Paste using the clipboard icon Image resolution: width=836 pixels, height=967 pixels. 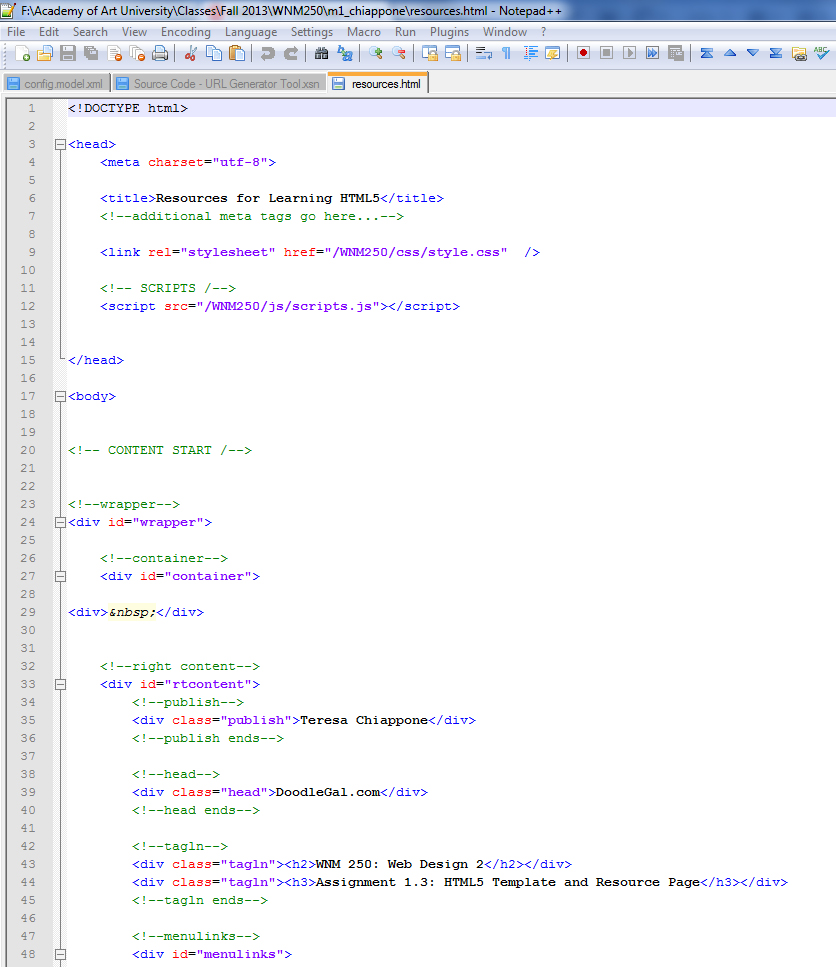pyautogui.click(x=237, y=54)
